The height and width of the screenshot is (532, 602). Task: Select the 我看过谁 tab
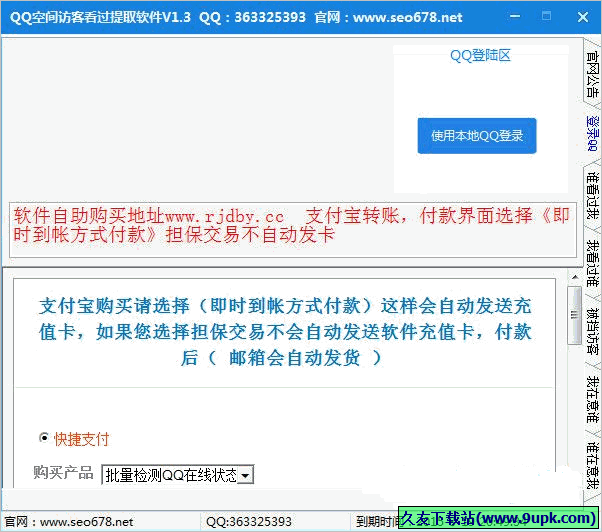pyautogui.click(x=592, y=263)
